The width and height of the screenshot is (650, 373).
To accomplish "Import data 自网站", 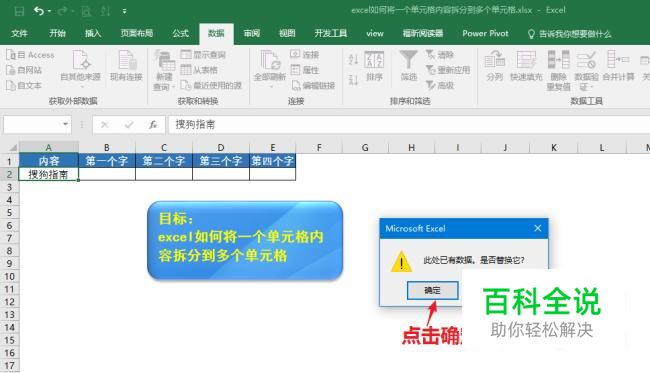I will point(24,70).
